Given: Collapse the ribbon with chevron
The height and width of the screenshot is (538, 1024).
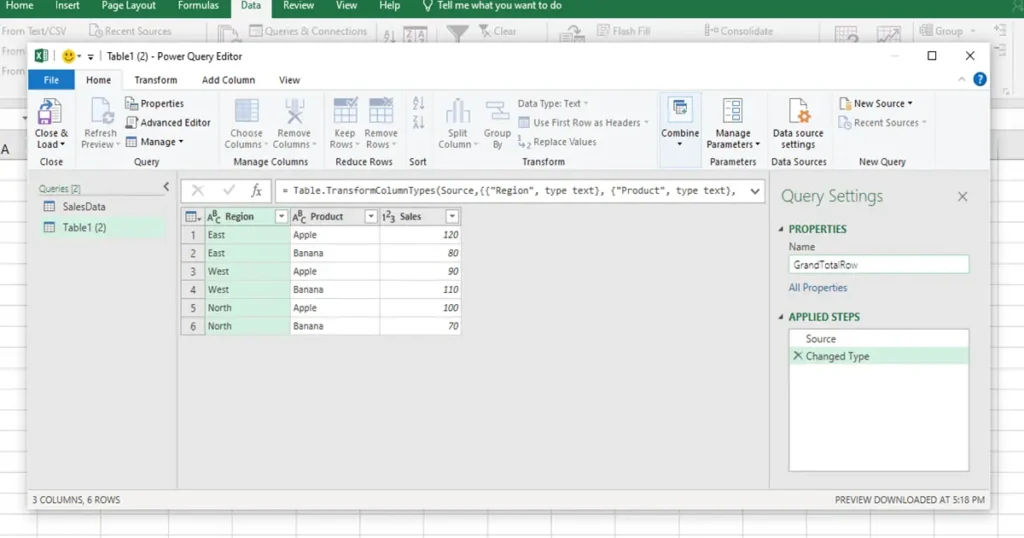Looking at the screenshot, I should click(x=961, y=79).
